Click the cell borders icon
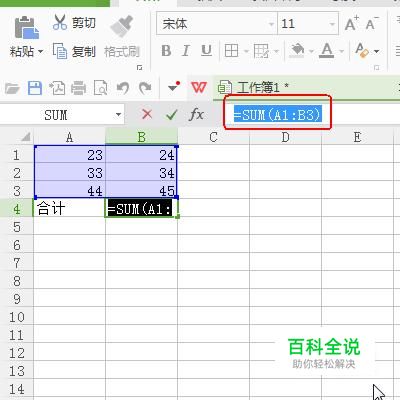This screenshot has width=400, height=400. (231, 51)
